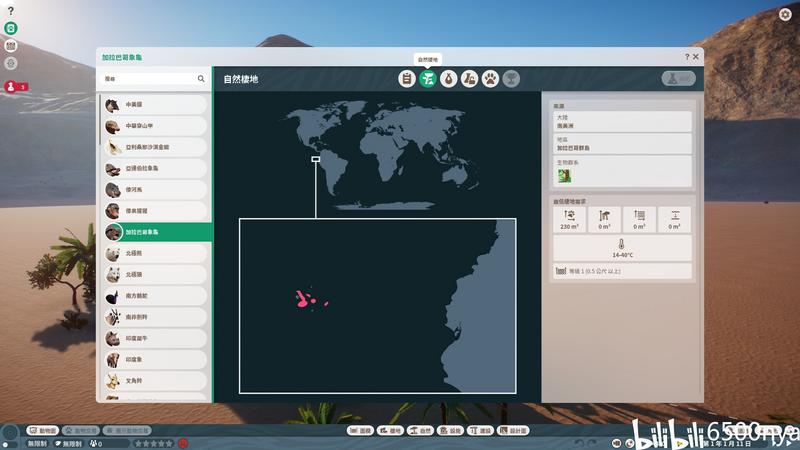
Task: Select 印度犀牛 in the animal list
Action: [x=155, y=338]
